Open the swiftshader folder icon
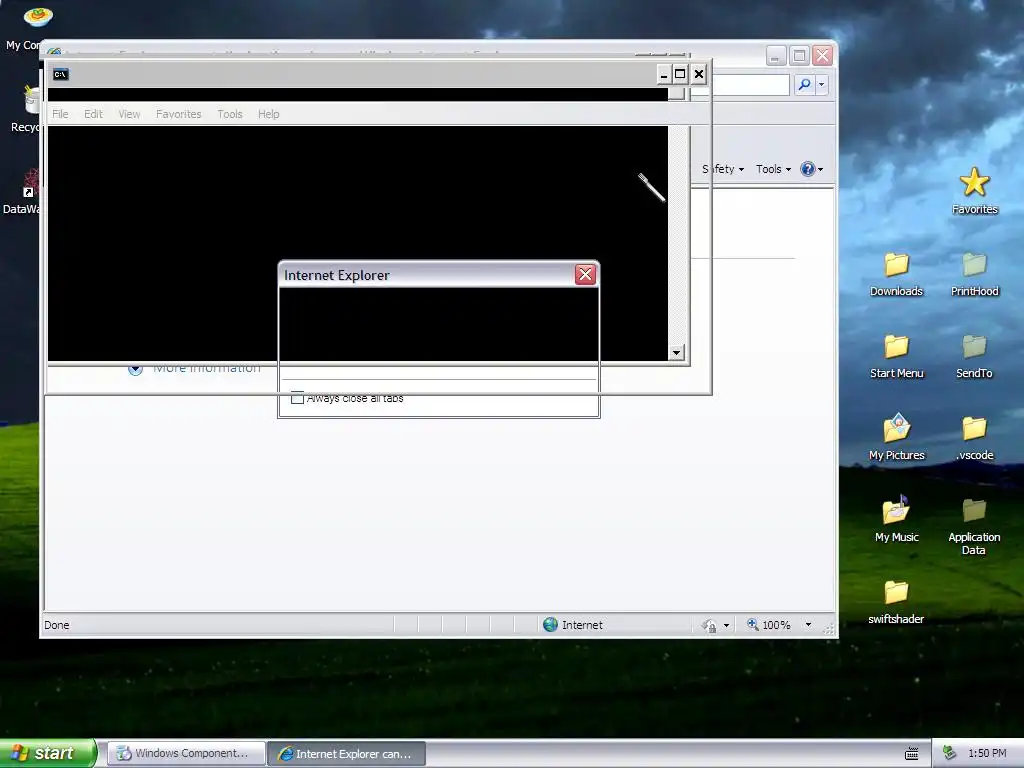 tap(896, 592)
